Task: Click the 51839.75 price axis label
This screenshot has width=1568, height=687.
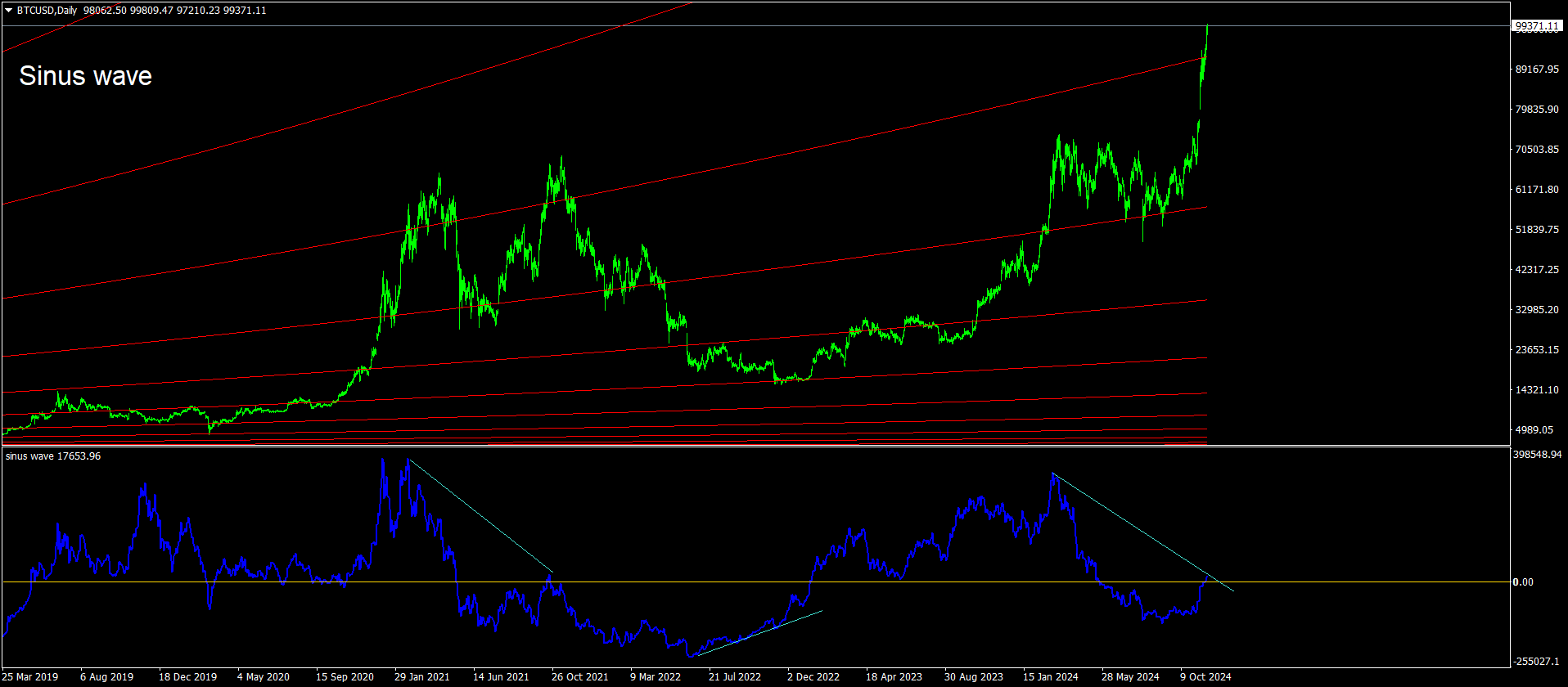Action: (x=1537, y=230)
